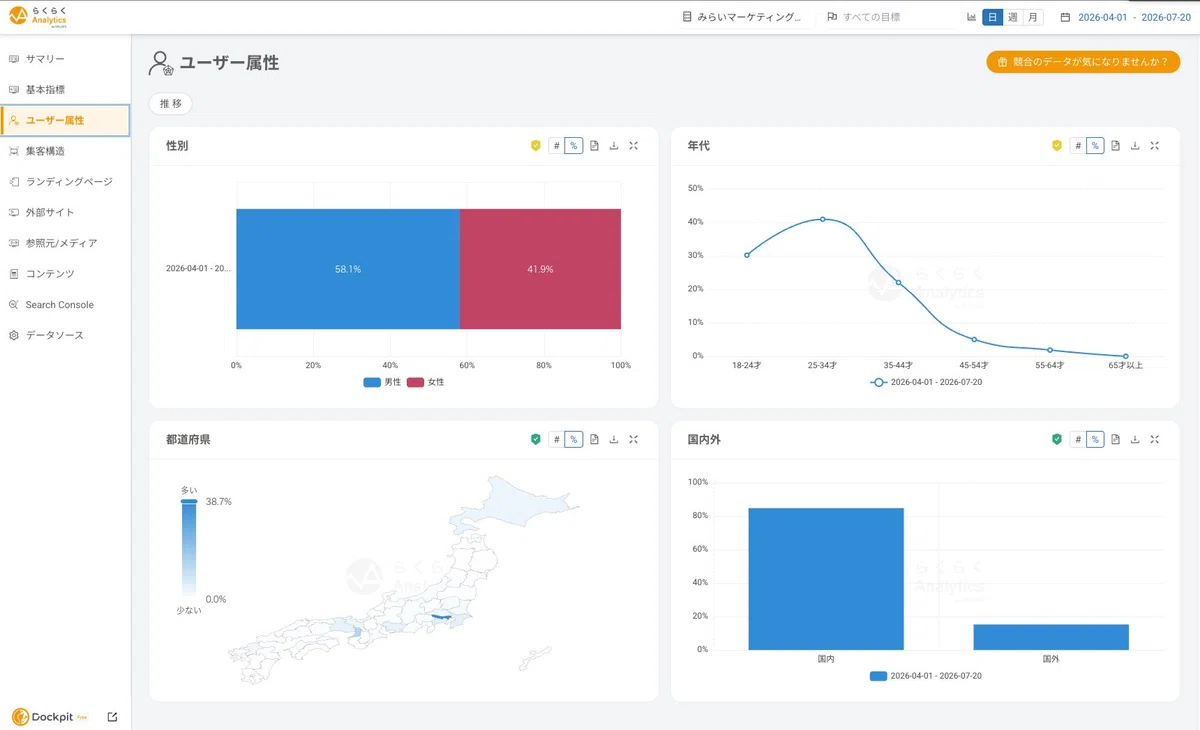Toggle the 女性 legend swatch
The height and width of the screenshot is (730, 1200).
pyautogui.click(x=415, y=382)
